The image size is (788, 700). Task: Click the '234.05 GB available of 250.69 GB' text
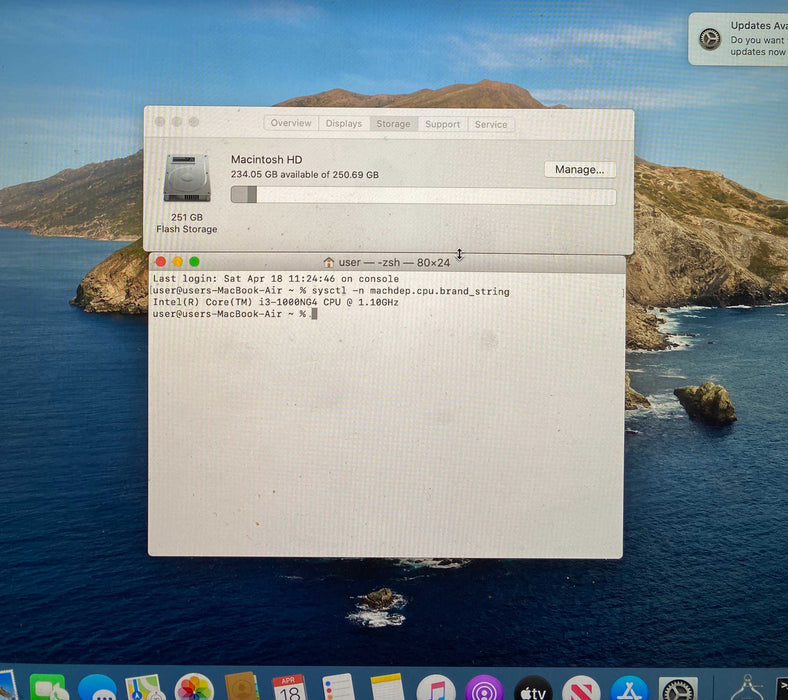coord(305,175)
